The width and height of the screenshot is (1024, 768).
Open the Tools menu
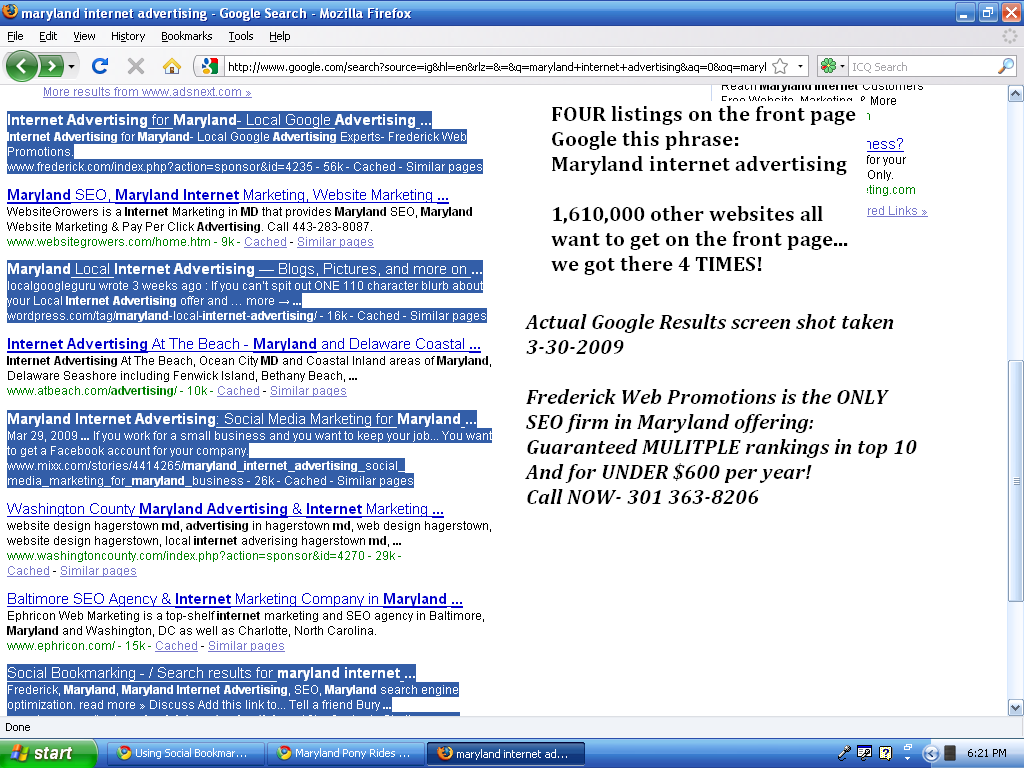pos(241,36)
